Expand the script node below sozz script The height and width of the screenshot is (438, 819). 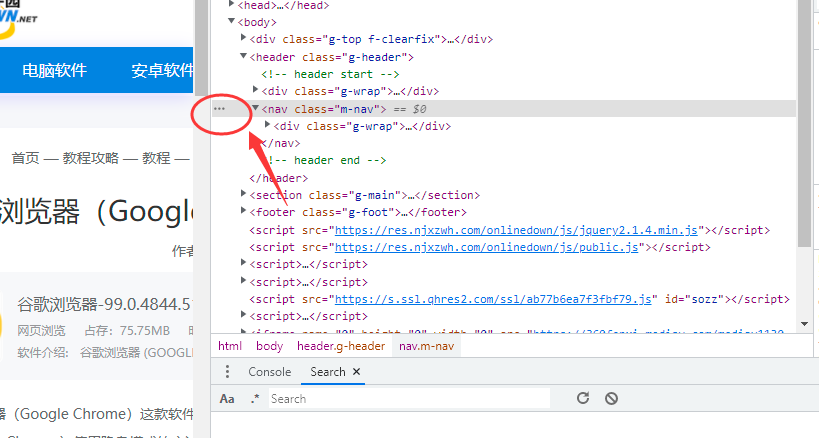[x=243, y=315]
